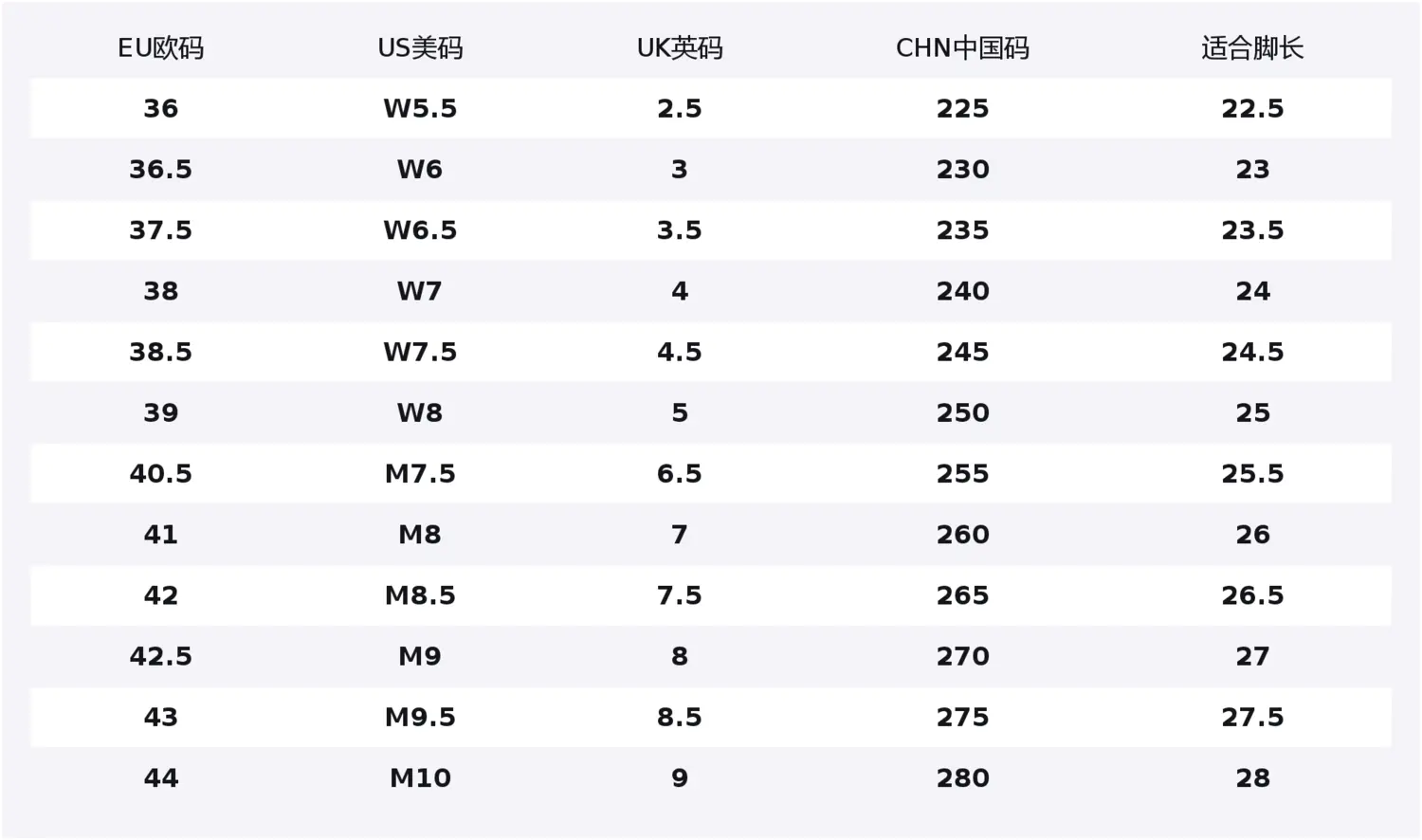Click foot length 24.5 cell
Viewport: 1422px width, 840px height.
click(x=1252, y=352)
